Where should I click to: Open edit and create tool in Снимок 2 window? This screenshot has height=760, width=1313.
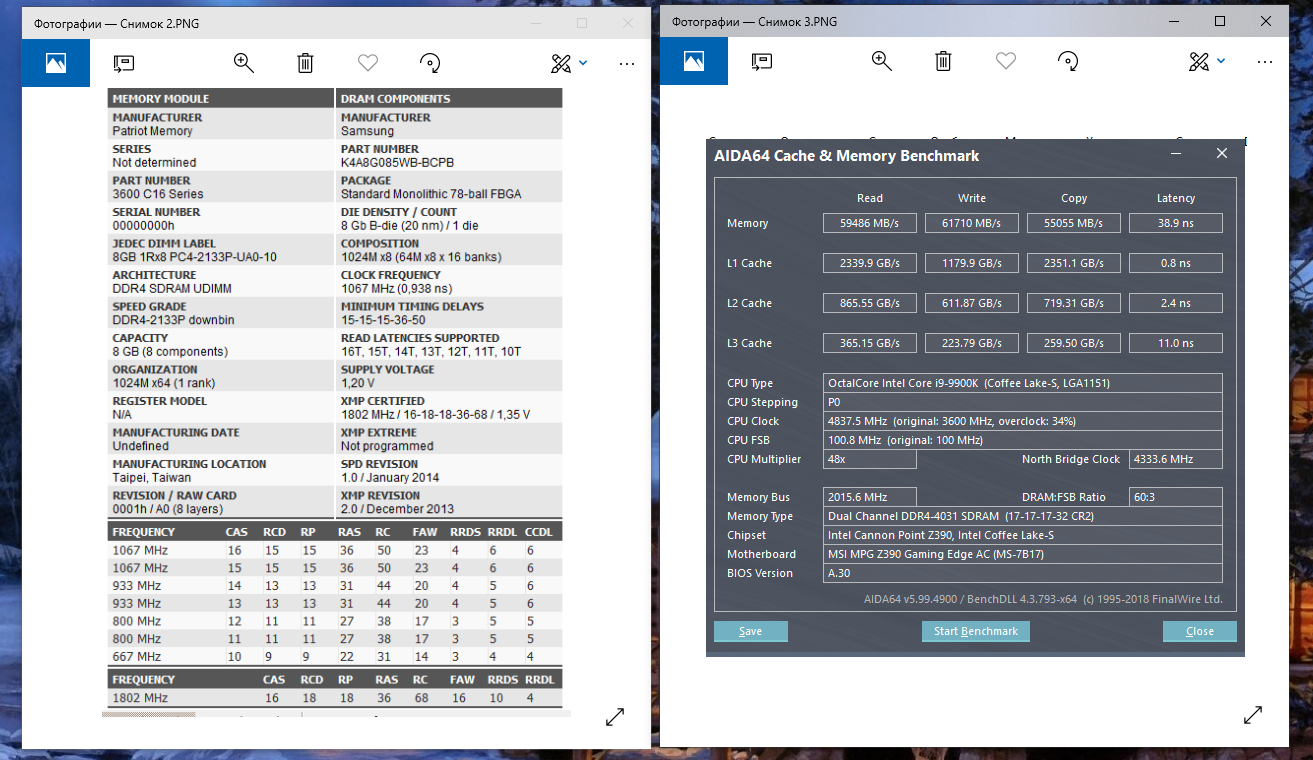pyautogui.click(x=561, y=63)
